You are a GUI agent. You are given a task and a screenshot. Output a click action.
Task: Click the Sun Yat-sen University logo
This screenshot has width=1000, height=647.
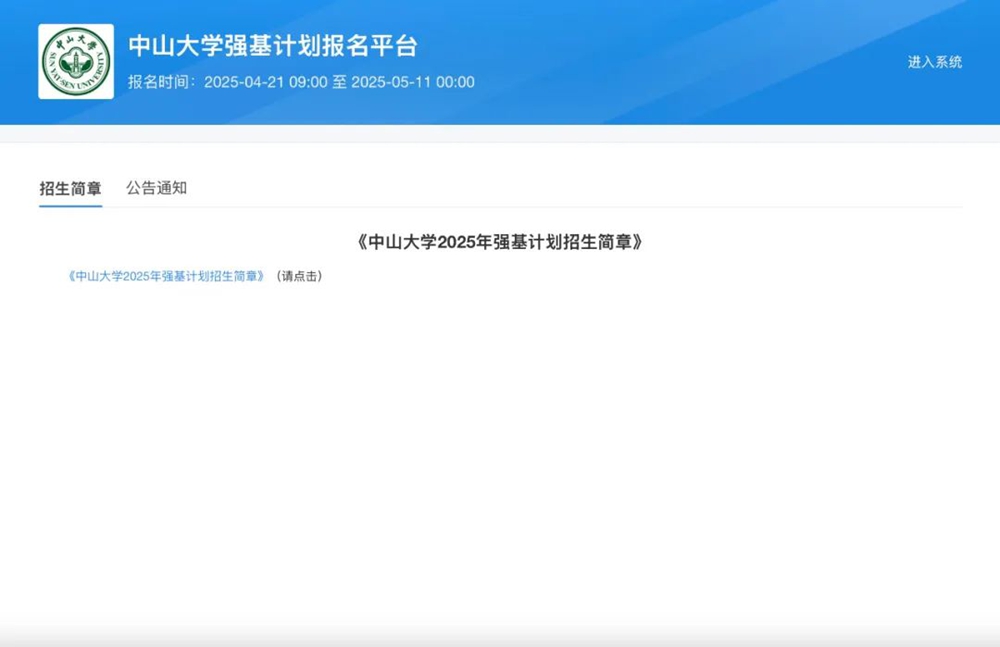point(76,61)
